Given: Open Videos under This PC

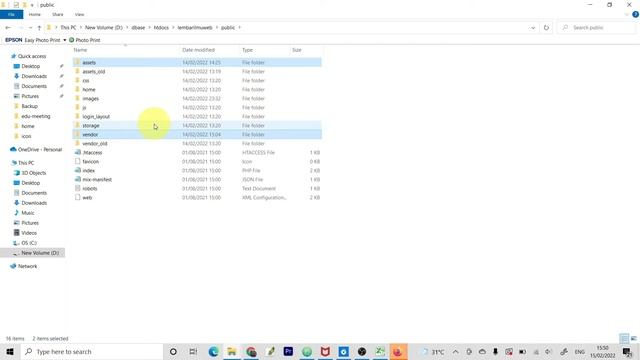Looking at the screenshot, I should click(x=29, y=233).
